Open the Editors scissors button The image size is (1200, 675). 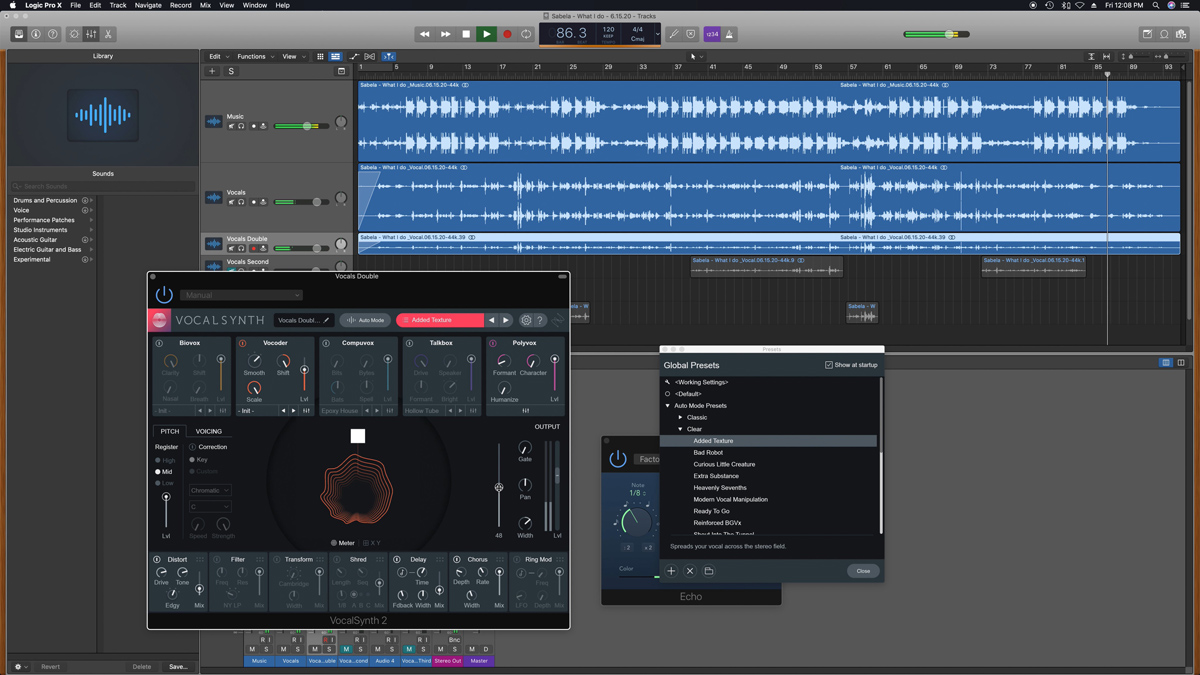click(109, 34)
